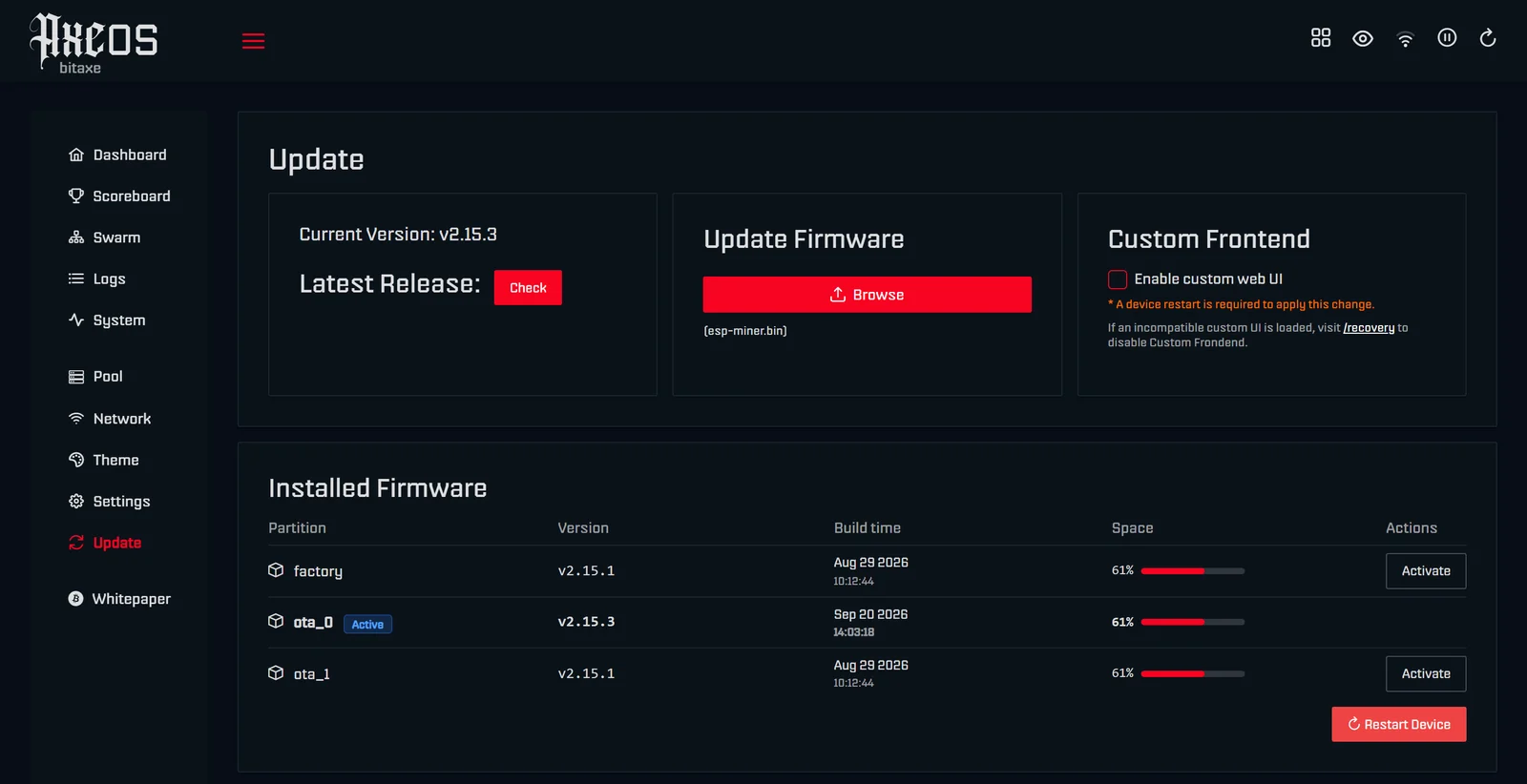Open the Scoreboard page
The width and height of the screenshot is (1527, 784).
[x=119, y=196]
